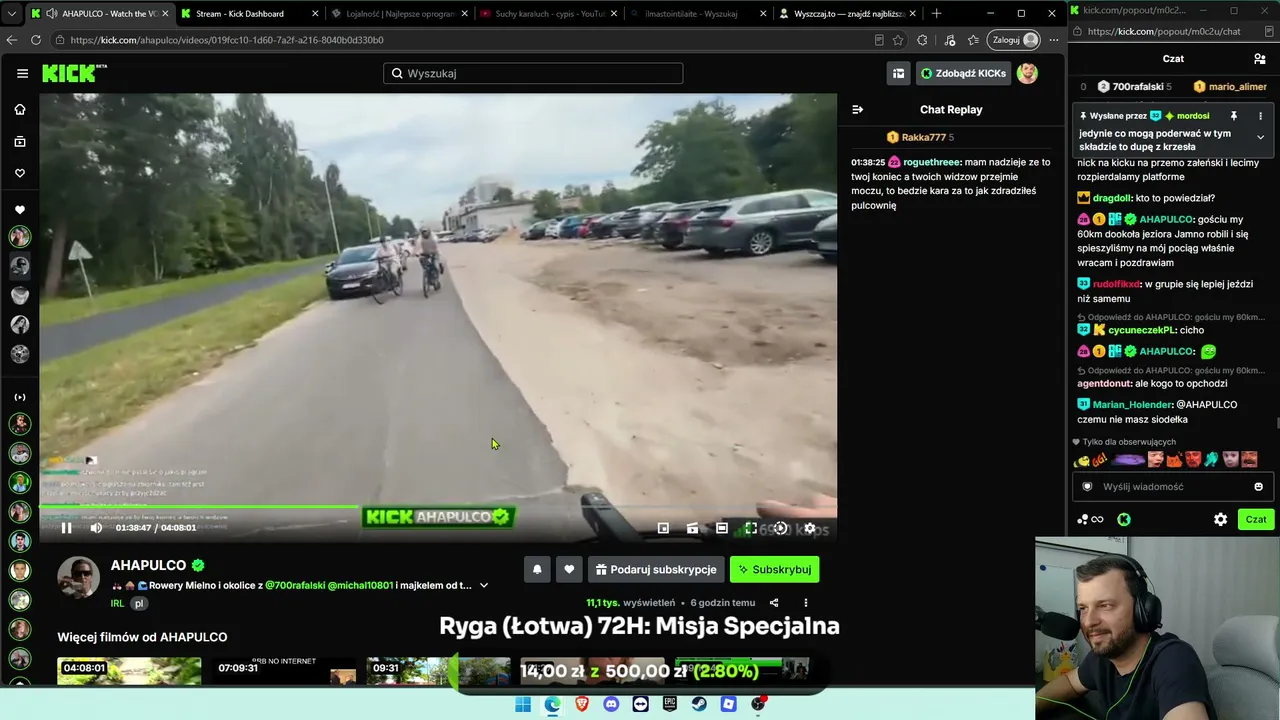The image size is (1280, 720).
Task: Toggle theater mode in the video player
Action: 721,528
